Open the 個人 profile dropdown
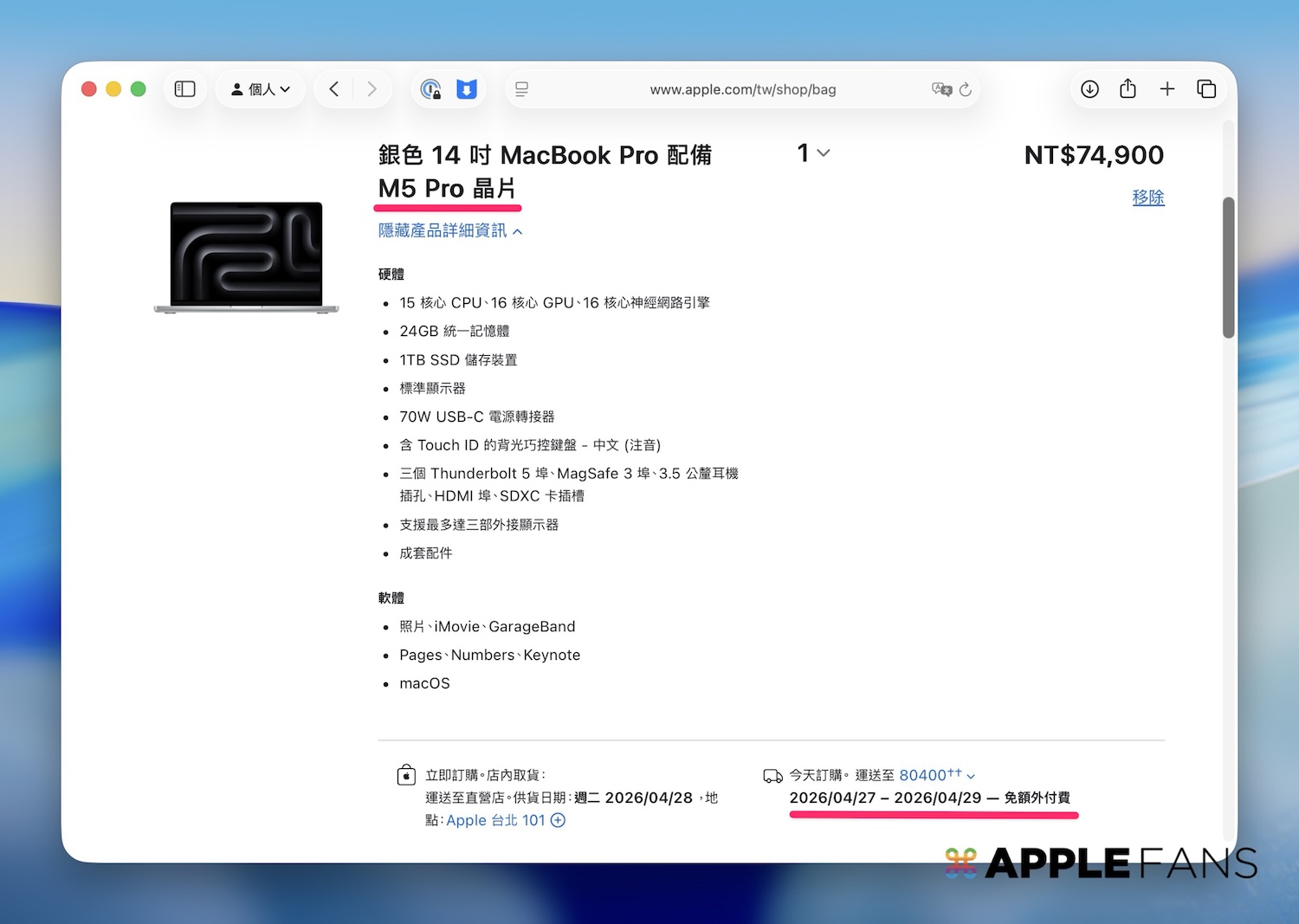 pos(261,89)
